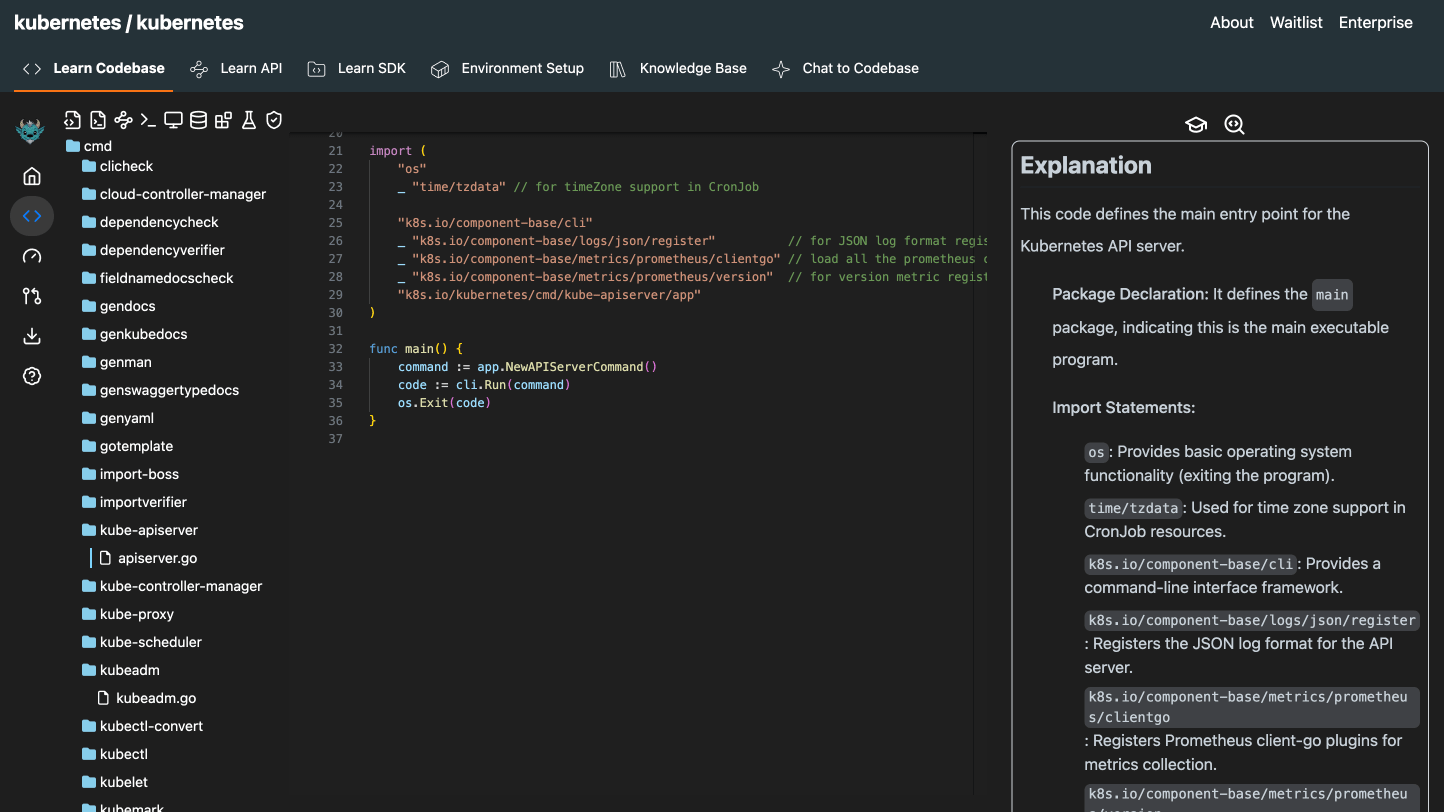Open the help question mark icon in the sidebar
Screen dimensions: 1444x812
click(x=32, y=376)
